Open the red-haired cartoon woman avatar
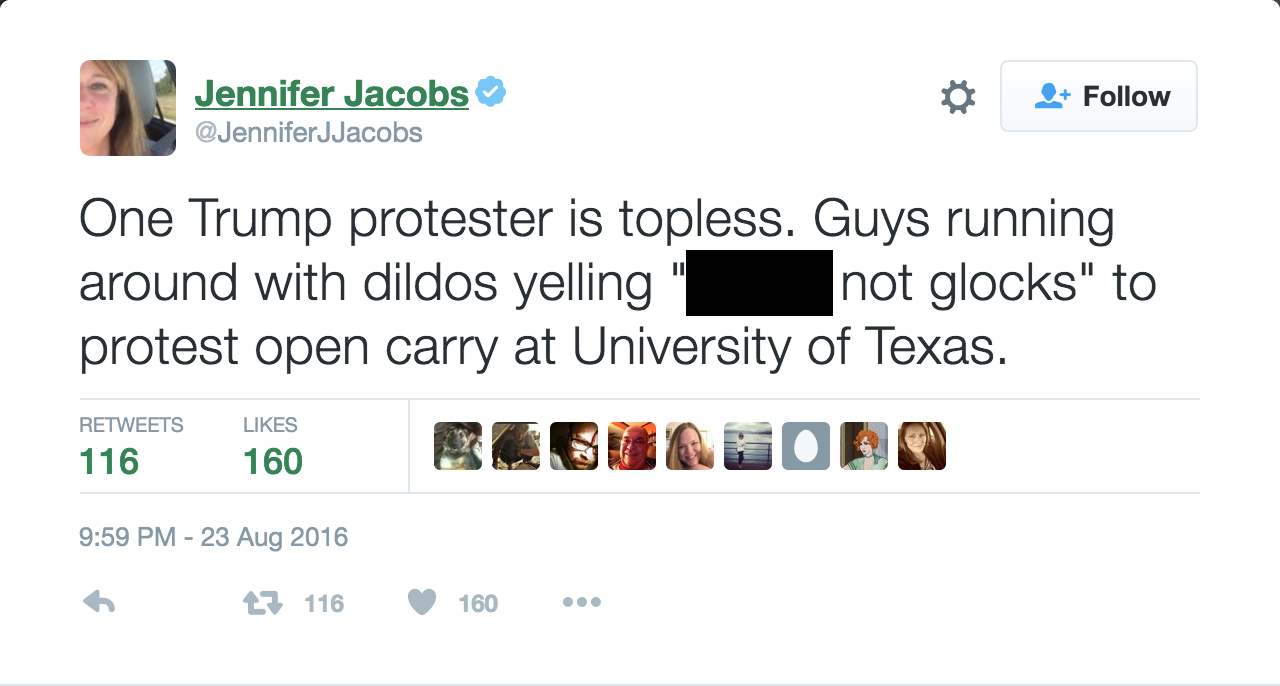1280x686 pixels. point(864,446)
